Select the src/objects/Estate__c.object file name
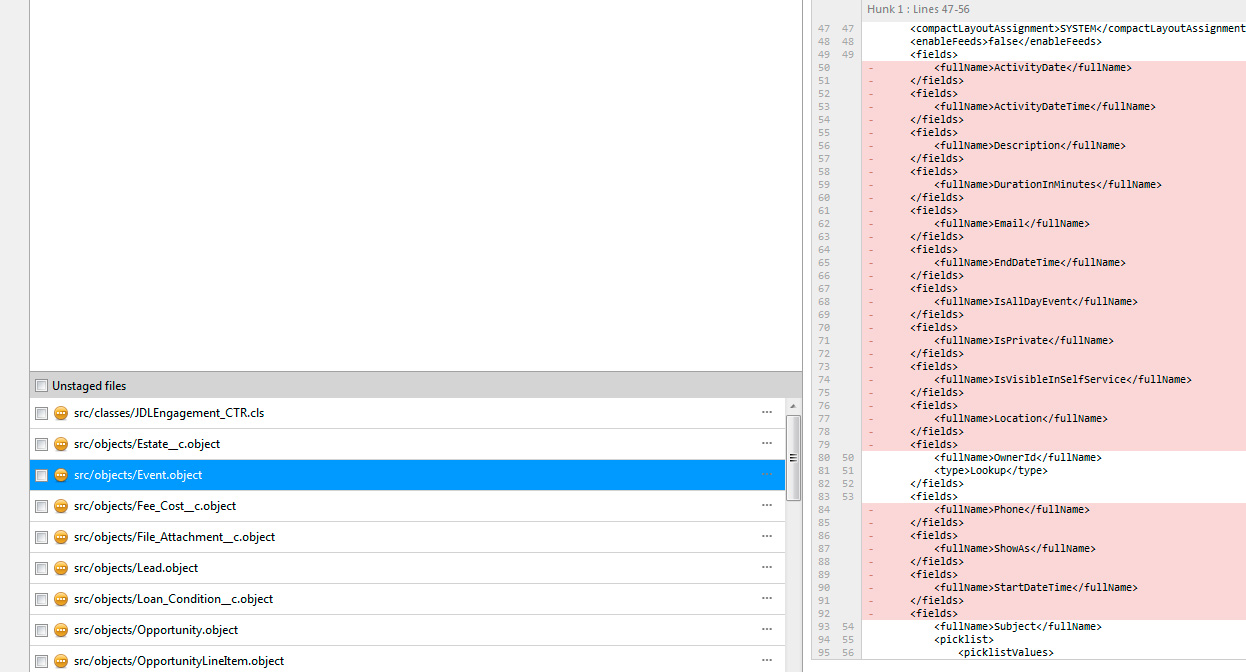 click(x=147, y=444)
